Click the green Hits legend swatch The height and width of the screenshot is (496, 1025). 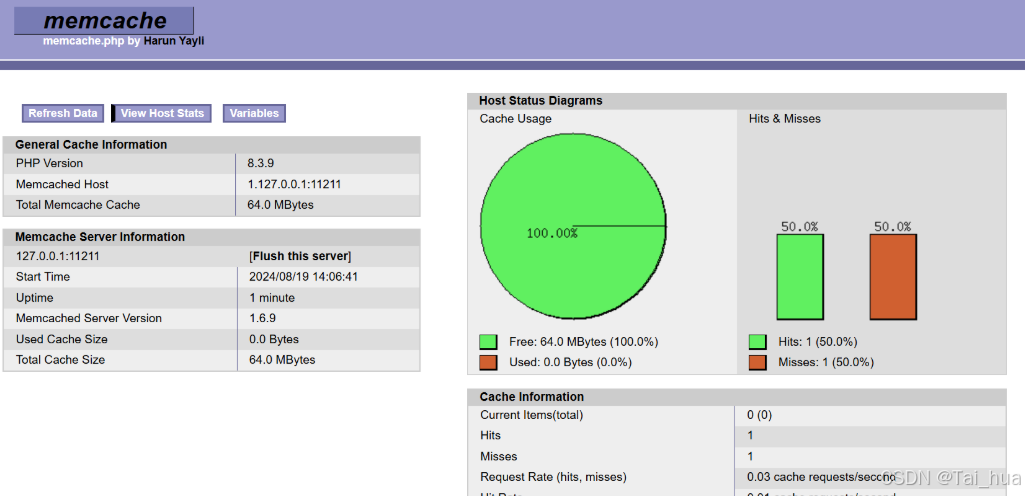click(x=757, y=342)
